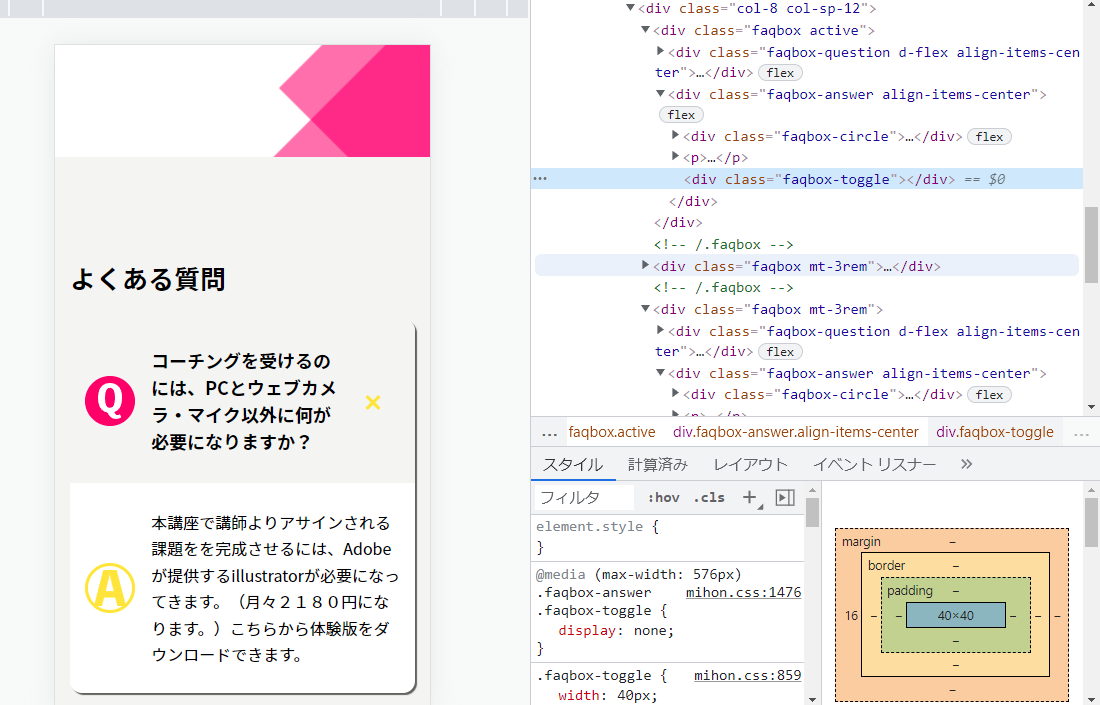Expand the collapsed faqbox mt-3rem div

coord(645,266)
